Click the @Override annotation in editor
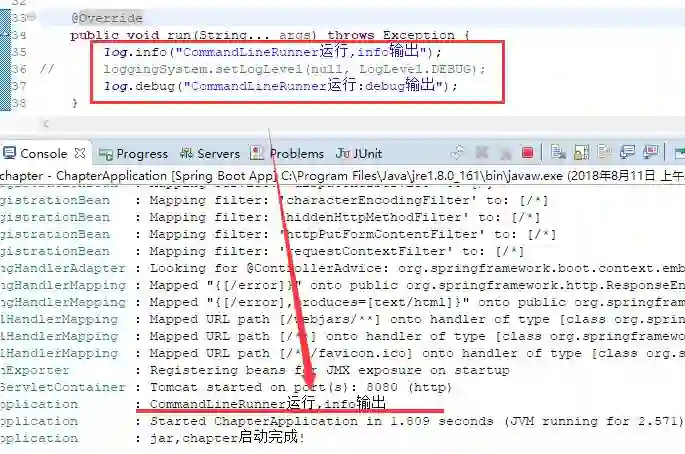 (107, 18)
